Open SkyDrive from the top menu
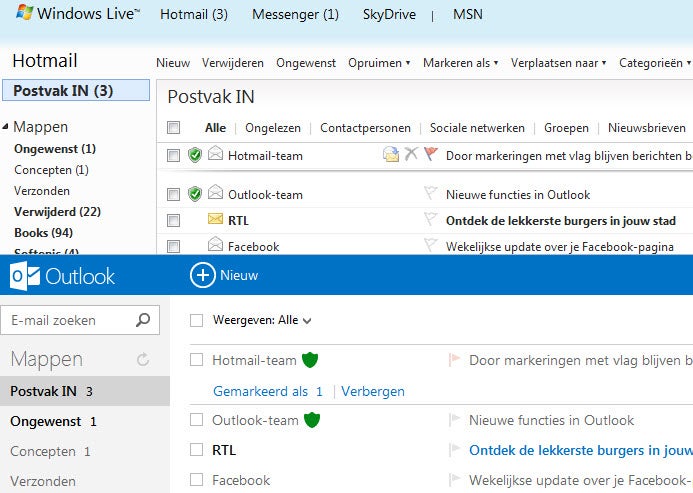 [x=390, y=15]
